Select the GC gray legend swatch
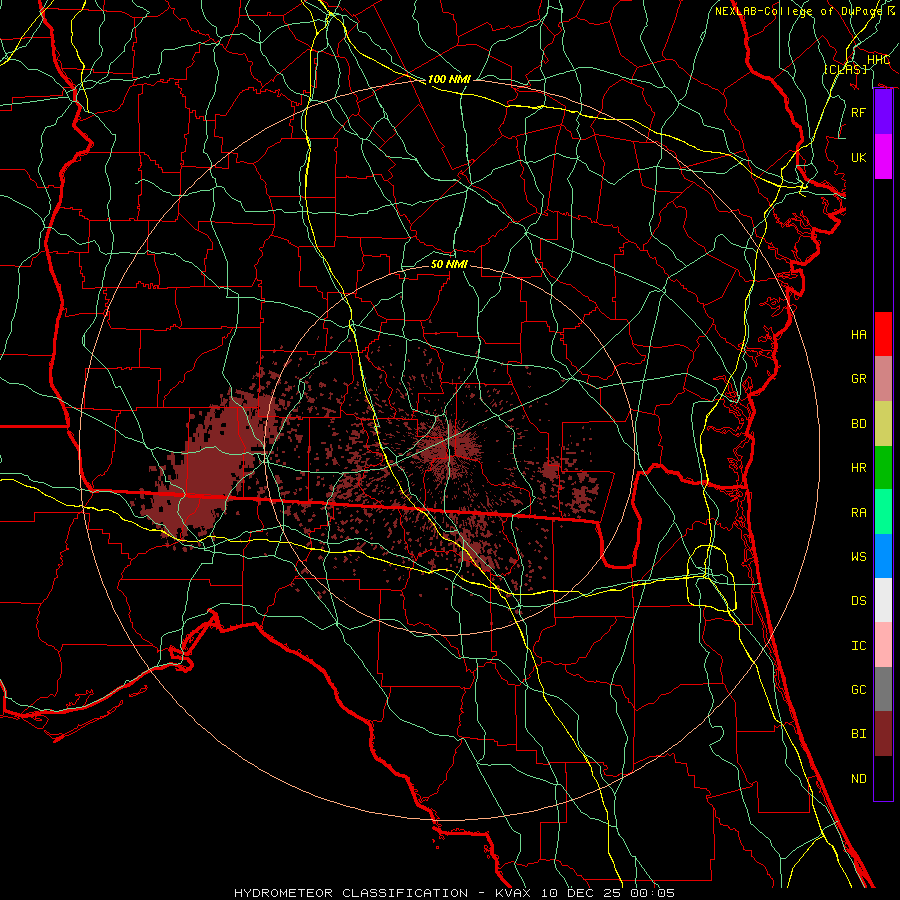900x900 pixels. point(883,689)
